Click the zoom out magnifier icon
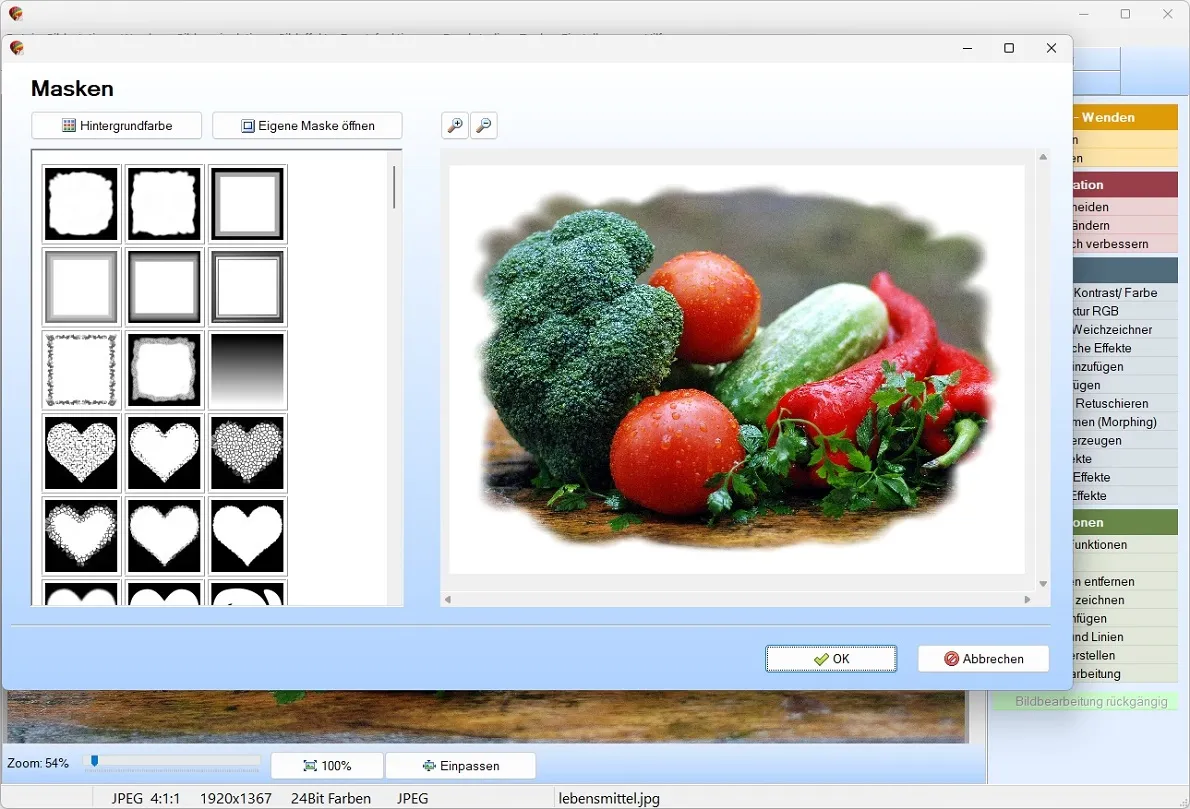The width and height of the screenshot is (1190, 809). click(483, 125)
